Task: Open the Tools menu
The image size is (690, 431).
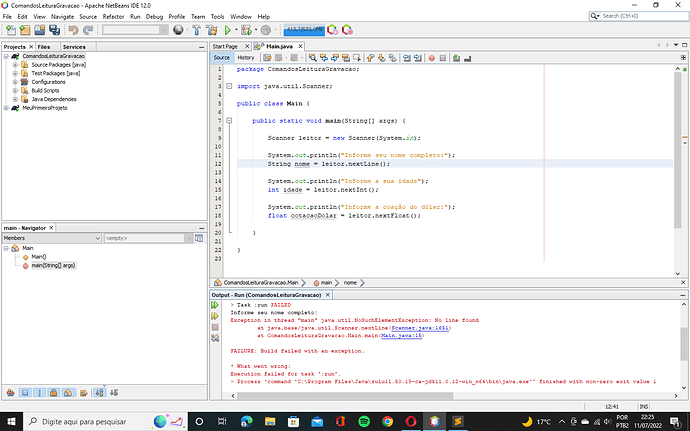Action: (217, 17)
